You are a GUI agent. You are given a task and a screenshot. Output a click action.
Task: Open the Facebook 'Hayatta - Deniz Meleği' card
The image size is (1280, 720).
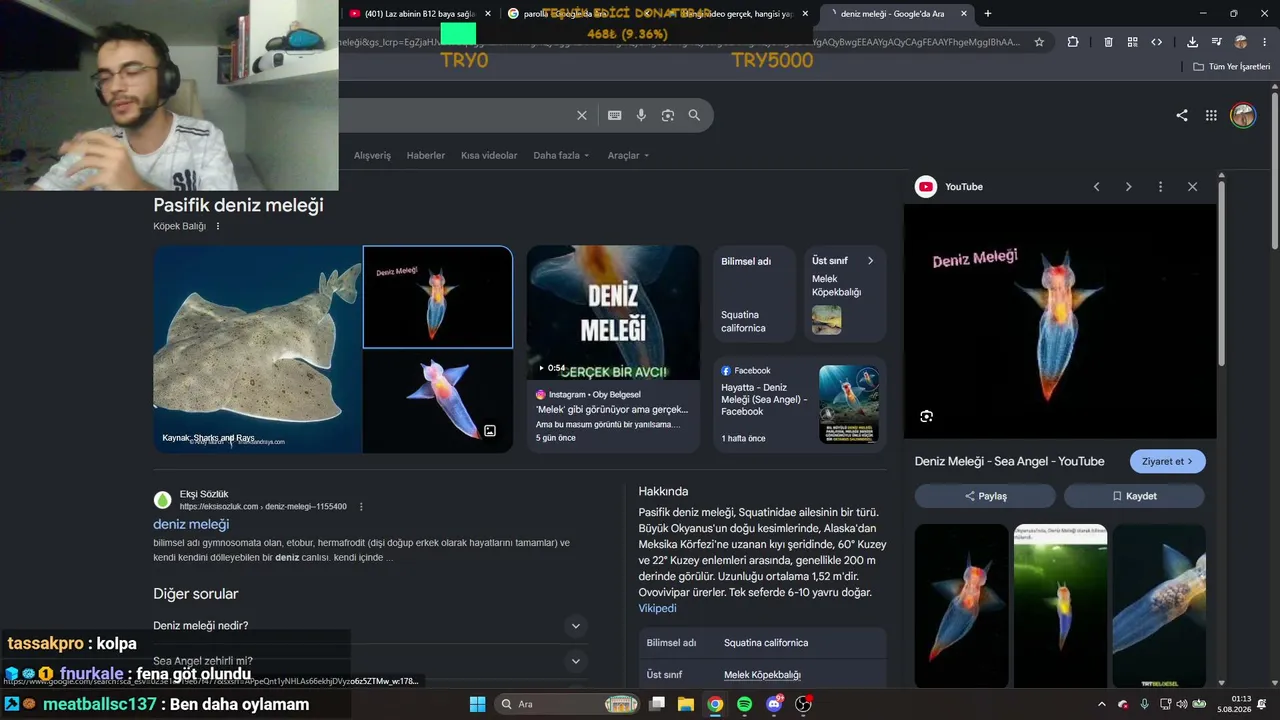click(799, 404)
